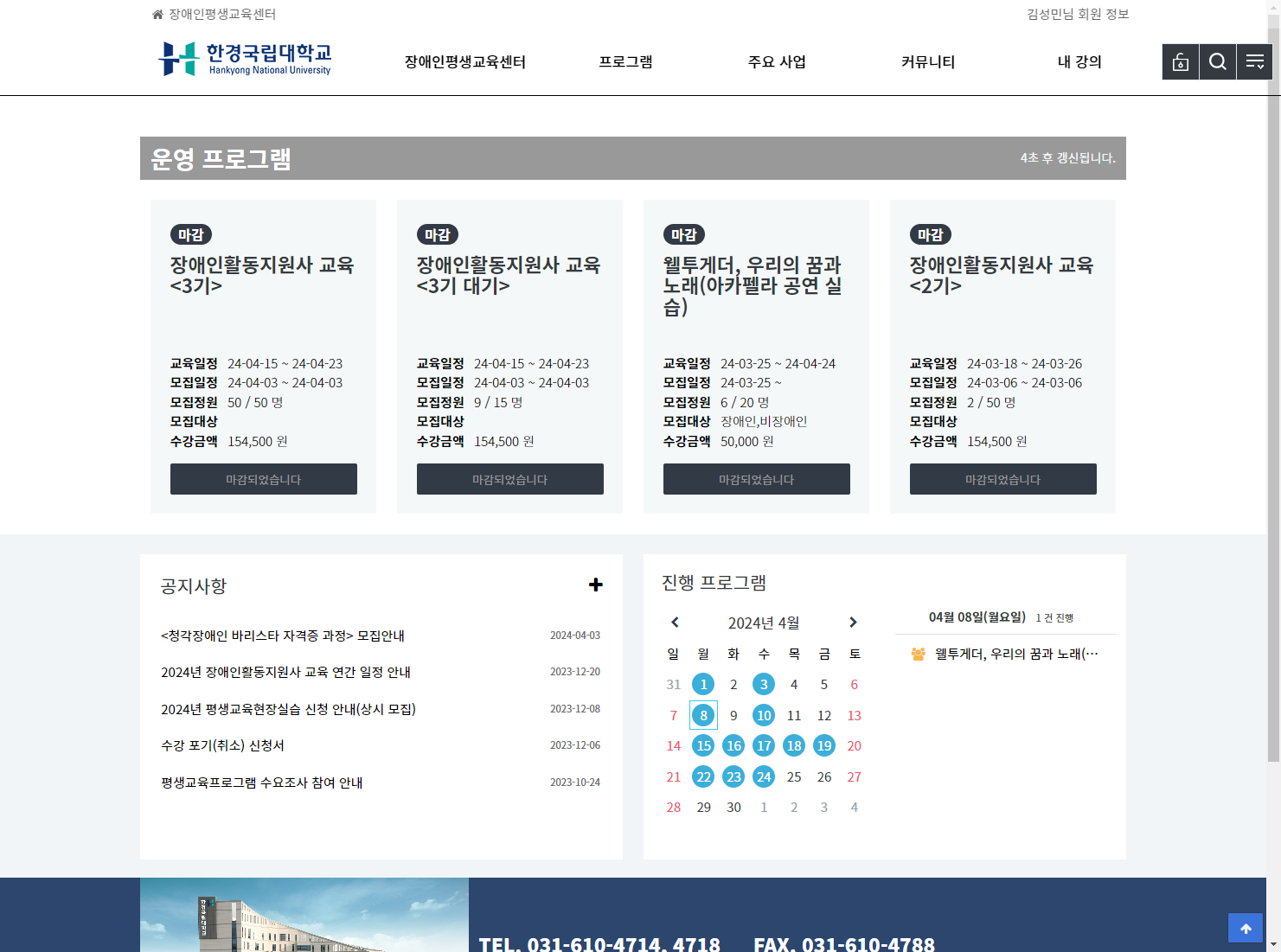Screen dimensions: 1281x952
Task: Select April 19 on calendar
Action: 824,745
